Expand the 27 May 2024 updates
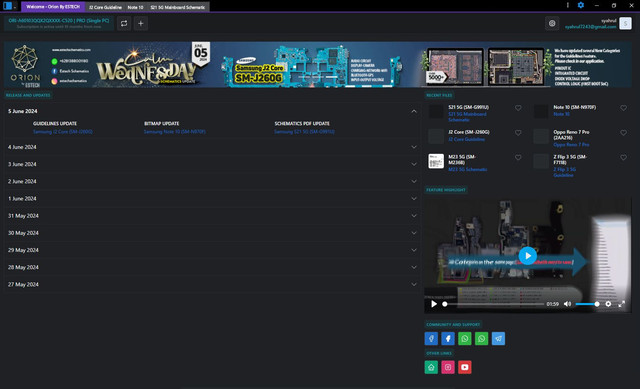Image resolution: width=640 pixels, height=389 pixels. 414,284
